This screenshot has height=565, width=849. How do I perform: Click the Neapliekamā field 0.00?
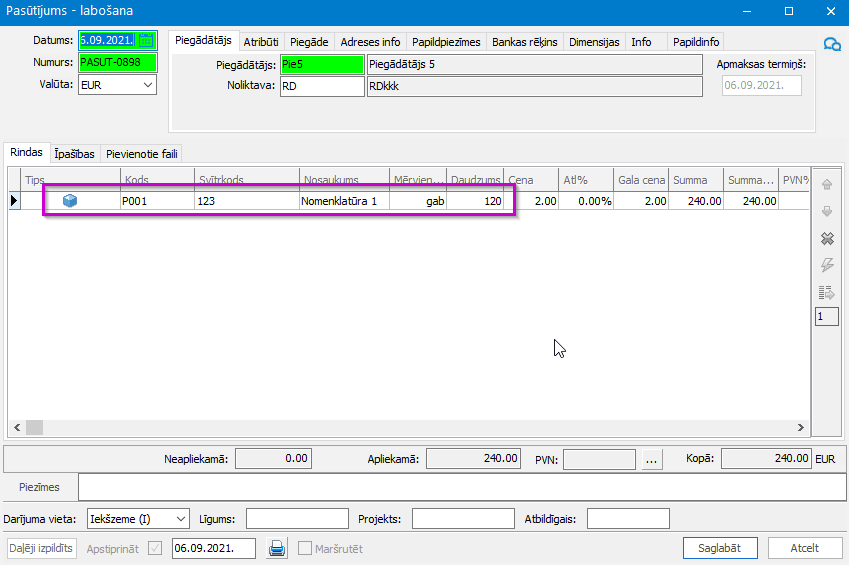coord(273,459)
